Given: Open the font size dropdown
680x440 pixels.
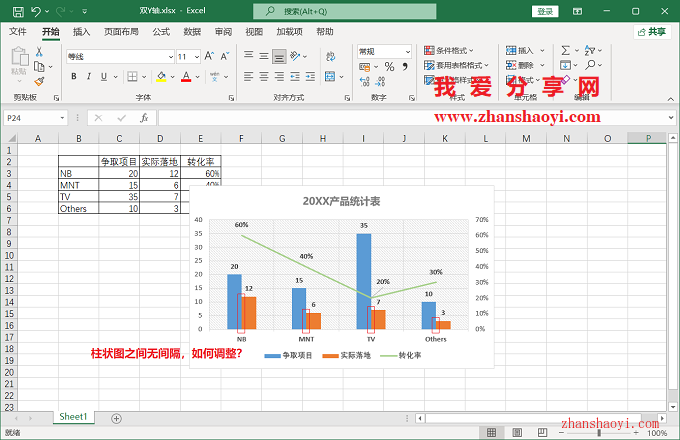Looking at the screenshot, I should (196, 57).
